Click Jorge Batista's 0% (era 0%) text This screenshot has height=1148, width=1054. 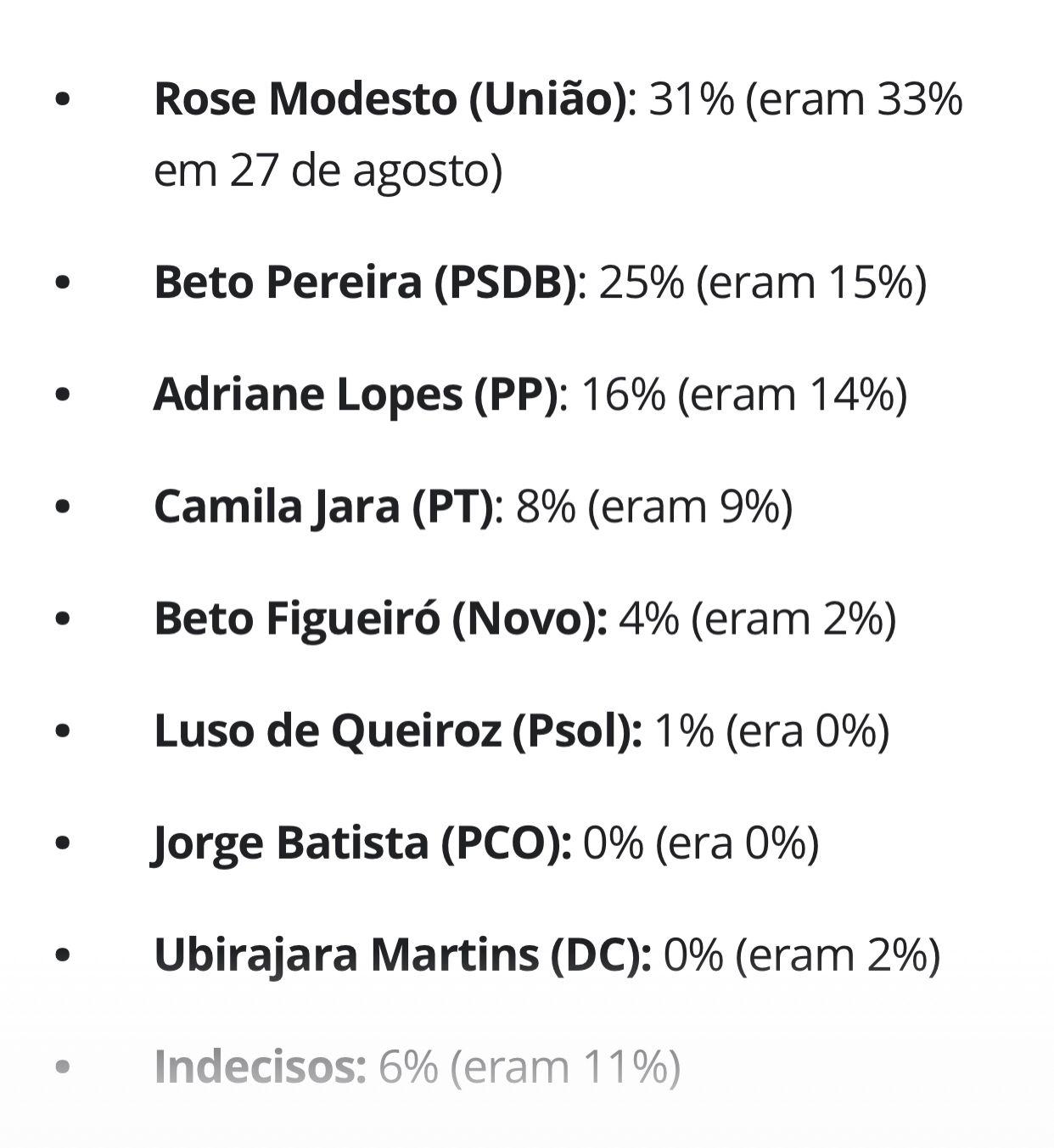click(701, 843)
